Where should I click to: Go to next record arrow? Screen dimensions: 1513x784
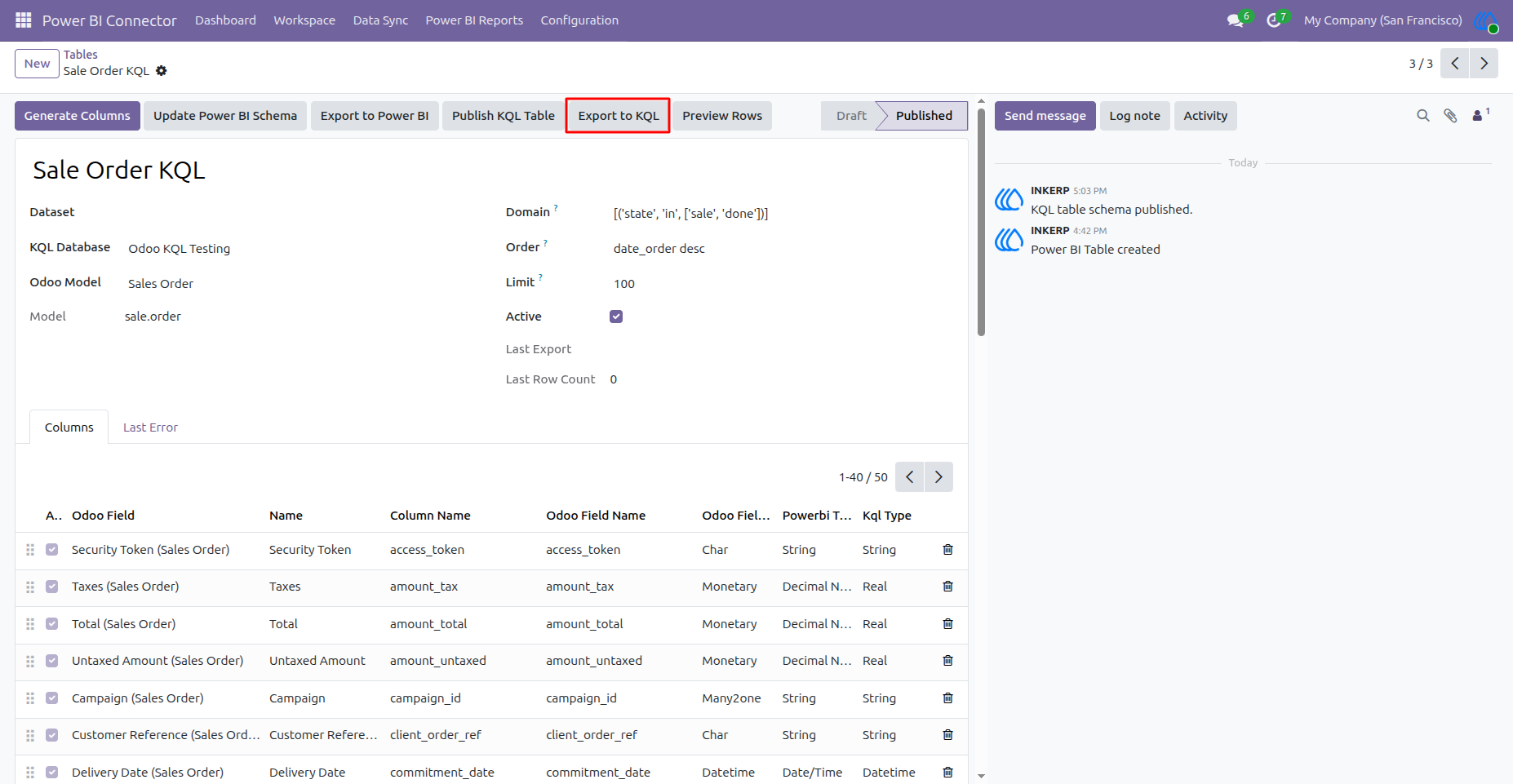(x=1484, y=64)
